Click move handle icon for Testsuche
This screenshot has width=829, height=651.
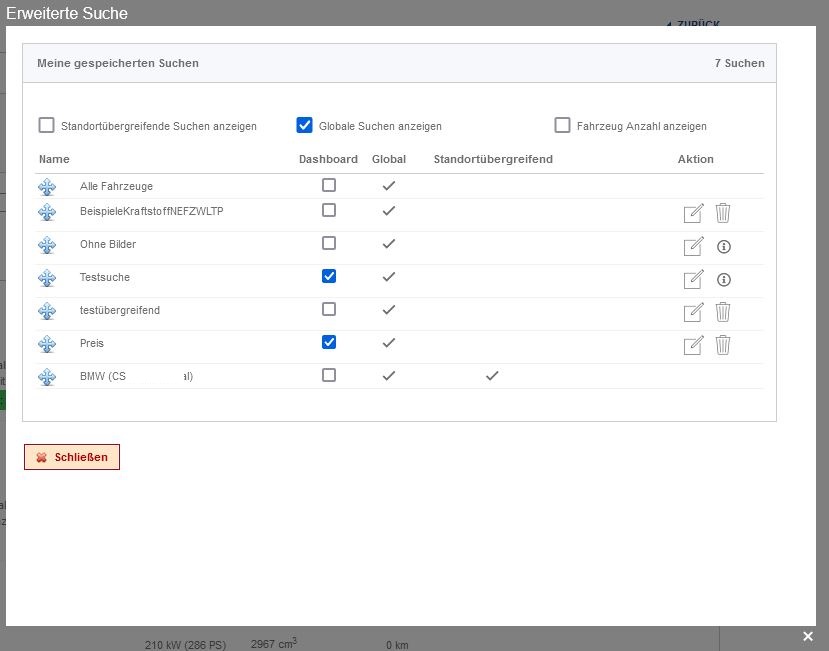point(47,278)
